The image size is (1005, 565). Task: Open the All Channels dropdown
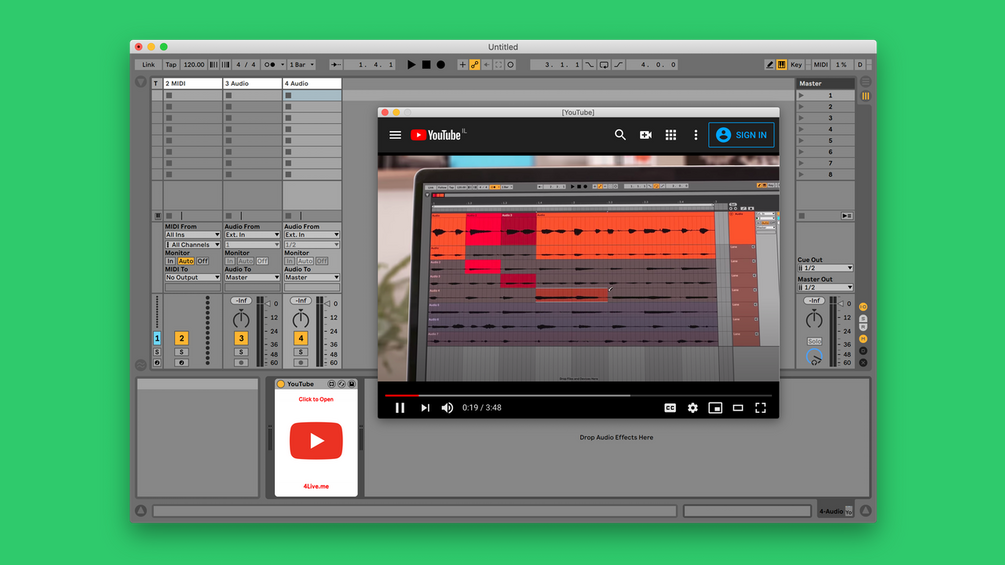click(x=192, y=245)
